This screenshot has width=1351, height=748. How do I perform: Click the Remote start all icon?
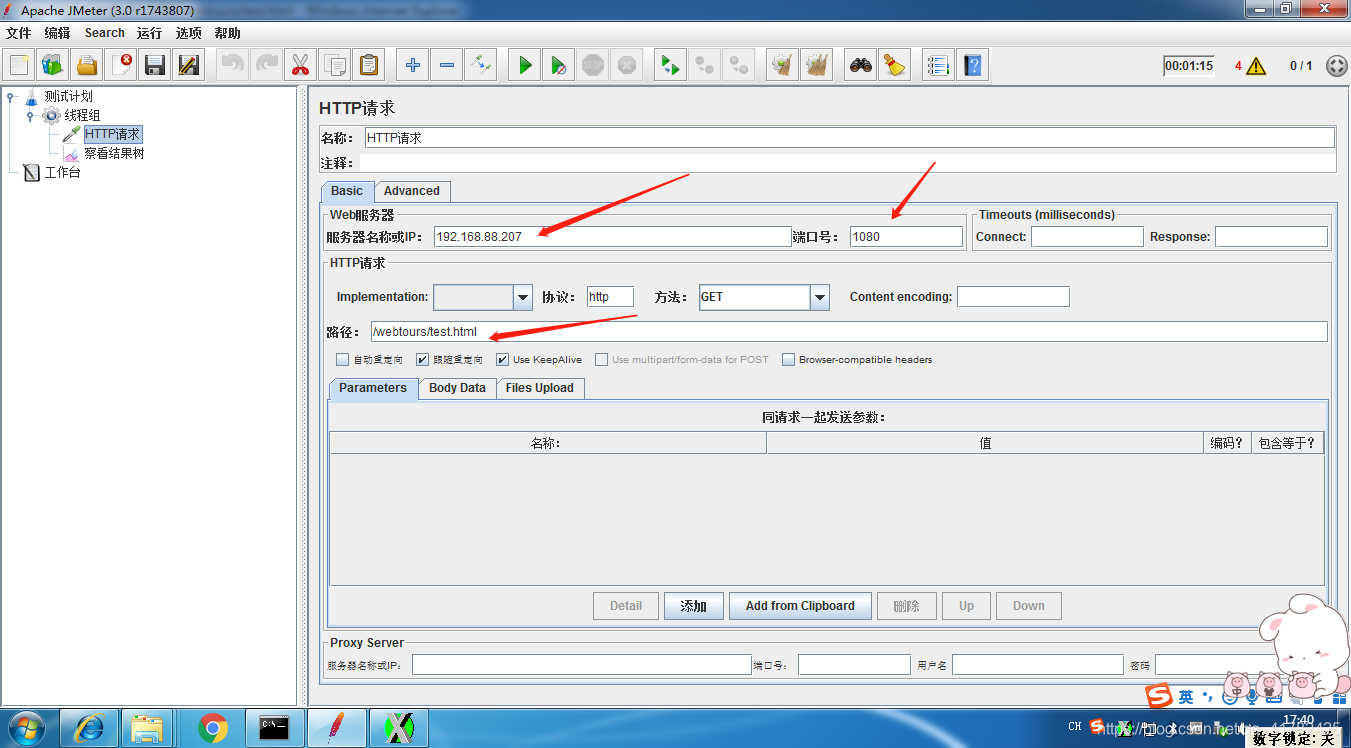670,66
